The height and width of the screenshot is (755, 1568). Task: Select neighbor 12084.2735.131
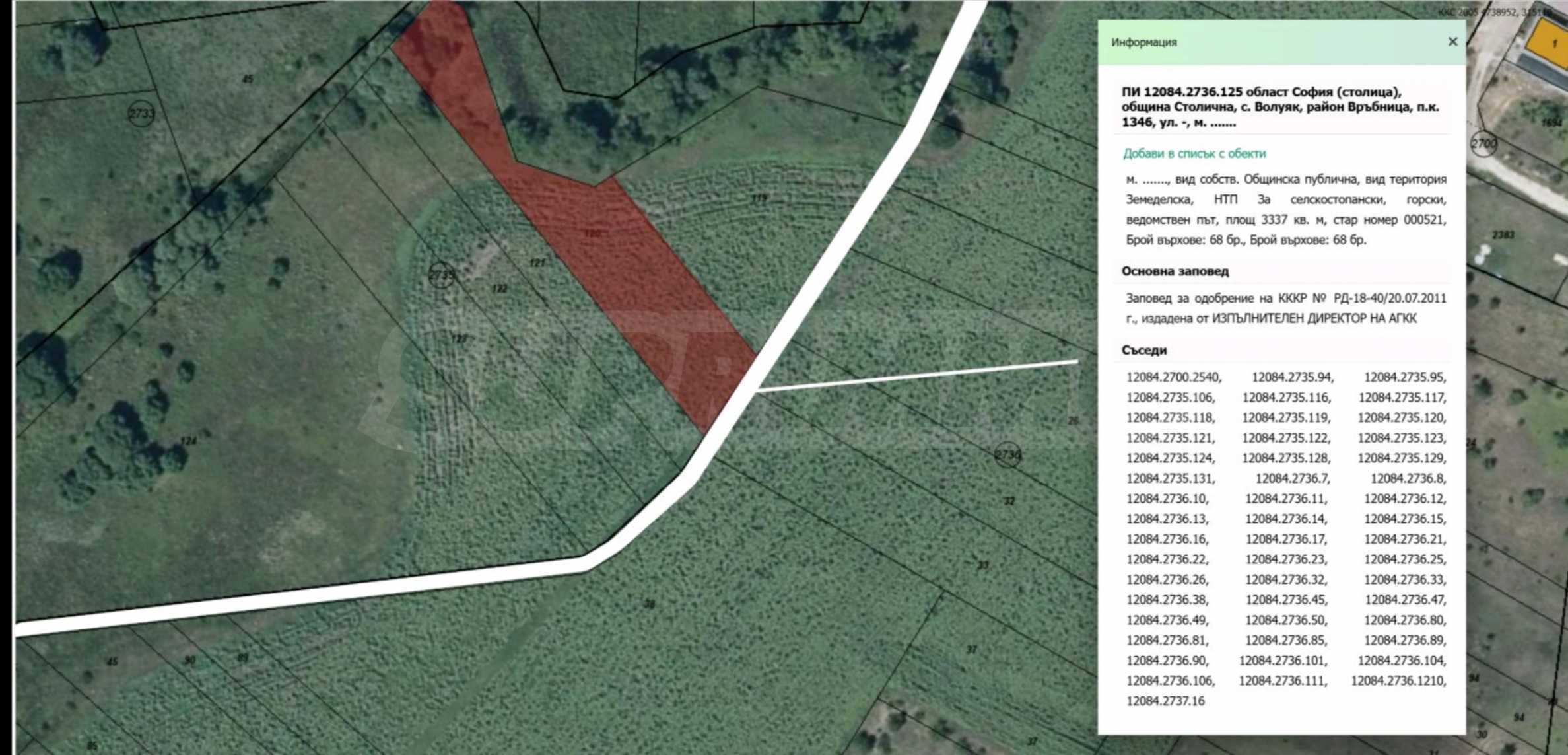click(1171, 478)
